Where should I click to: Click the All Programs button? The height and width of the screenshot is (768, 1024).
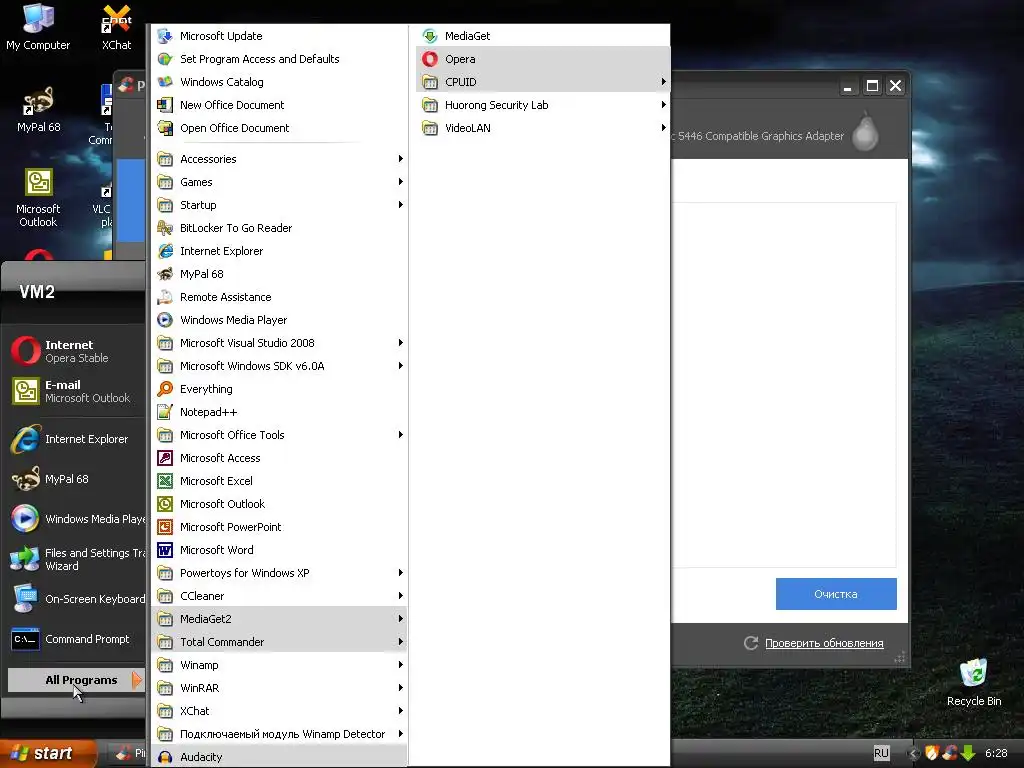[76, 680]
